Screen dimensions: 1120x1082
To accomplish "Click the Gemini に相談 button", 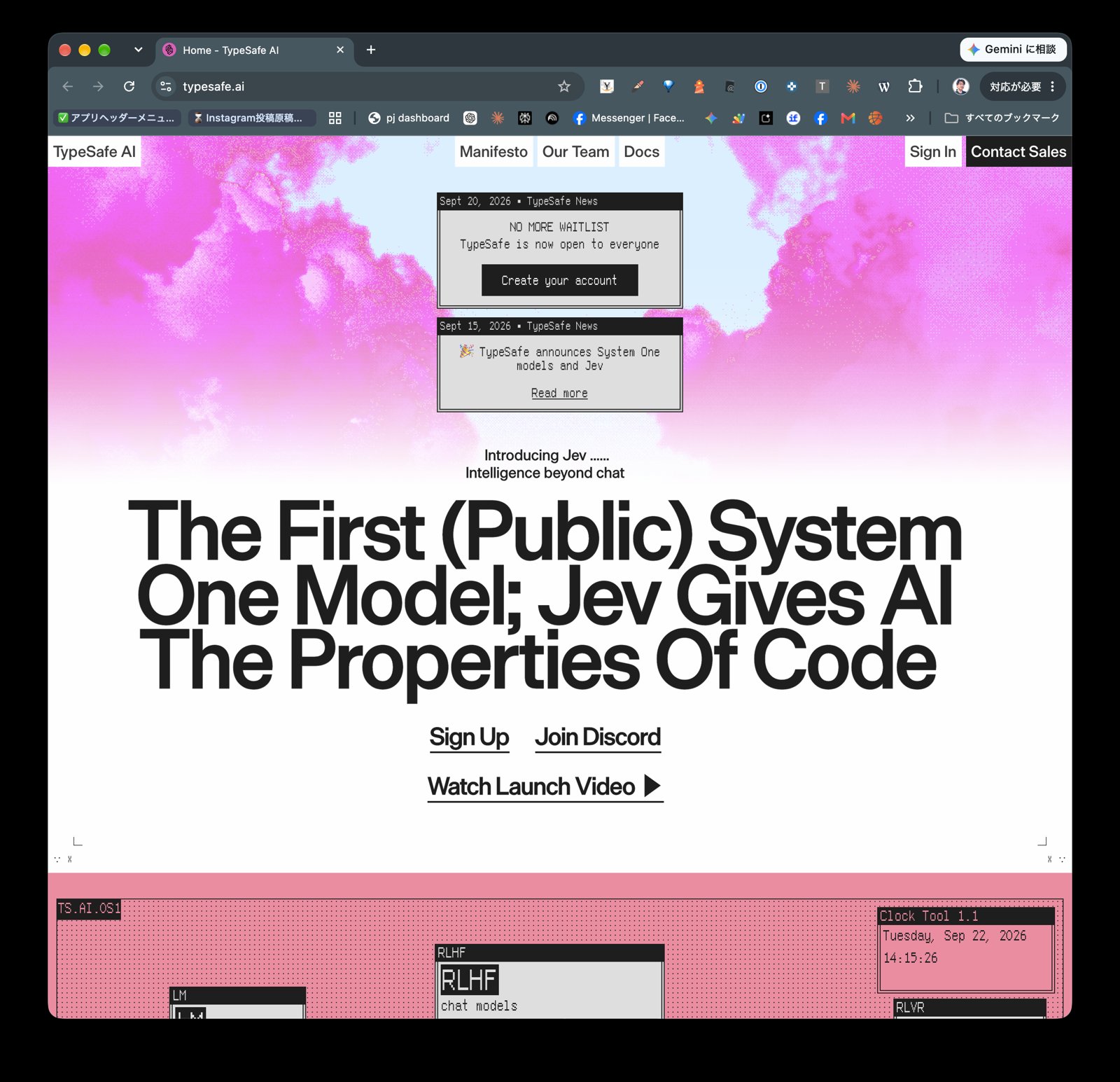I will (x=1013, y=49).
